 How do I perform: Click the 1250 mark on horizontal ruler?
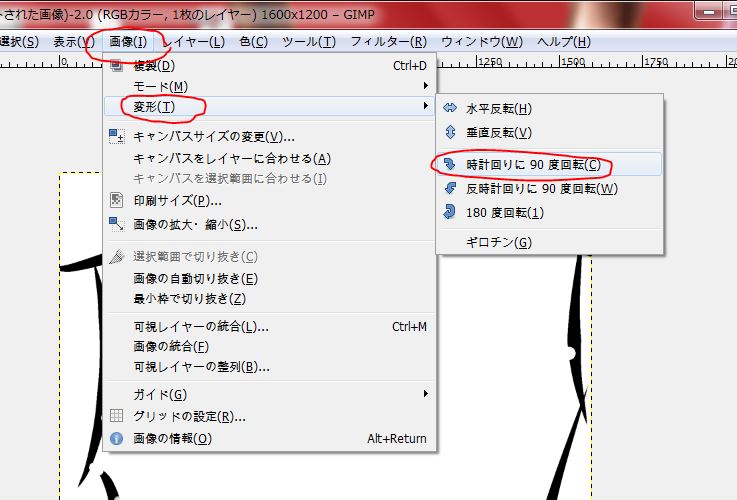(490, 62)
